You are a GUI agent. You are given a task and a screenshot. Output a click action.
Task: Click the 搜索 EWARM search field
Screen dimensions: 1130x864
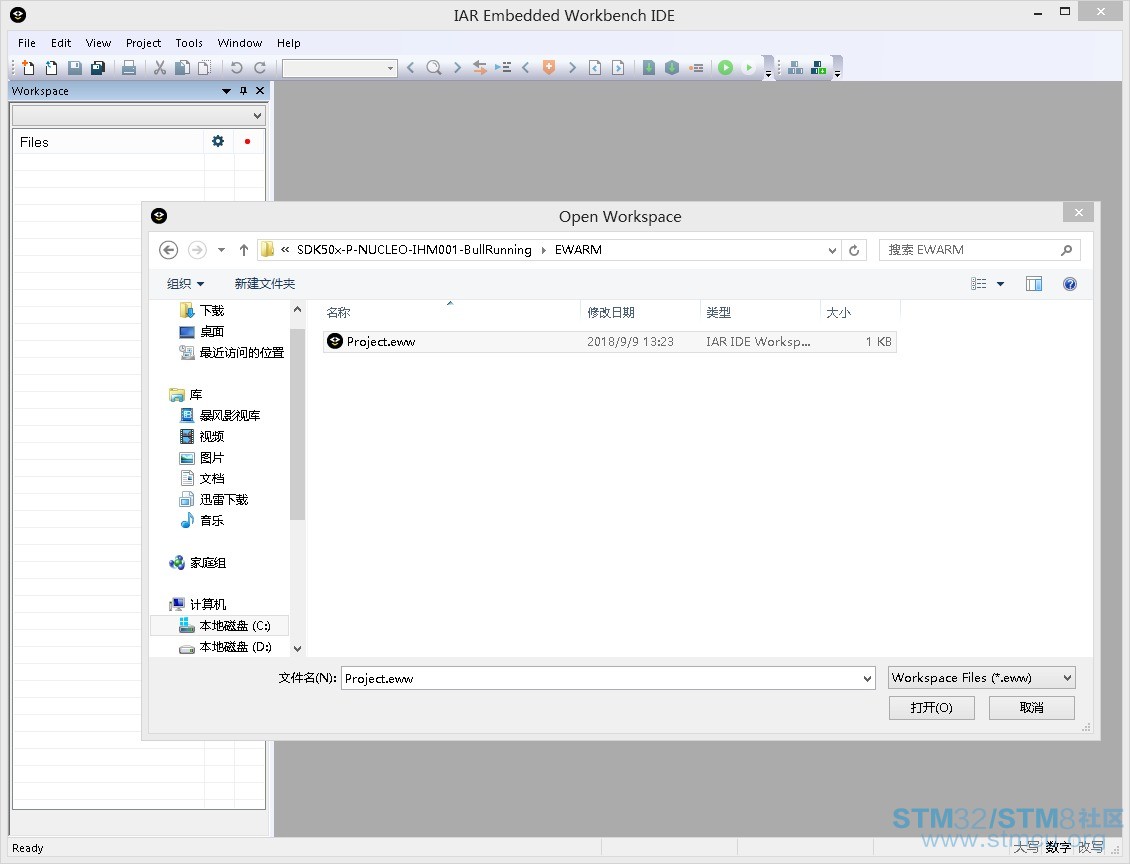point(979,250)
